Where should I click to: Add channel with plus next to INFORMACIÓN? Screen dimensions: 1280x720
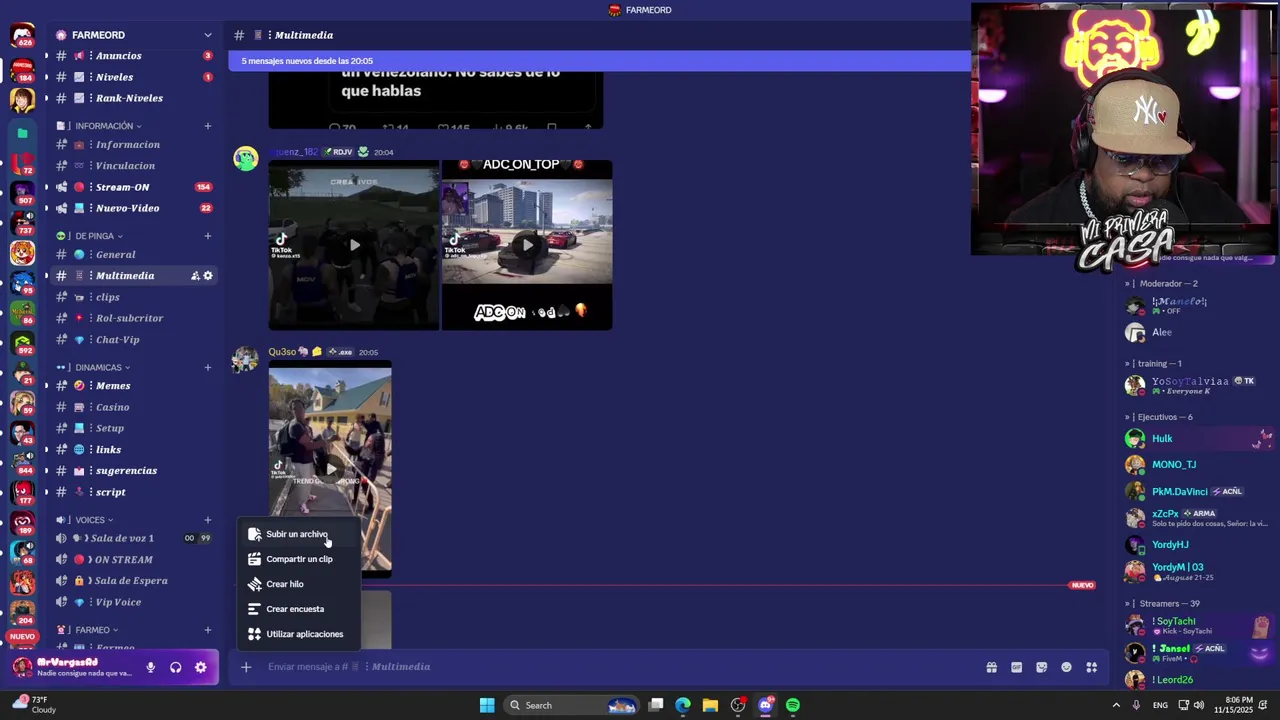tap(208, 126)
